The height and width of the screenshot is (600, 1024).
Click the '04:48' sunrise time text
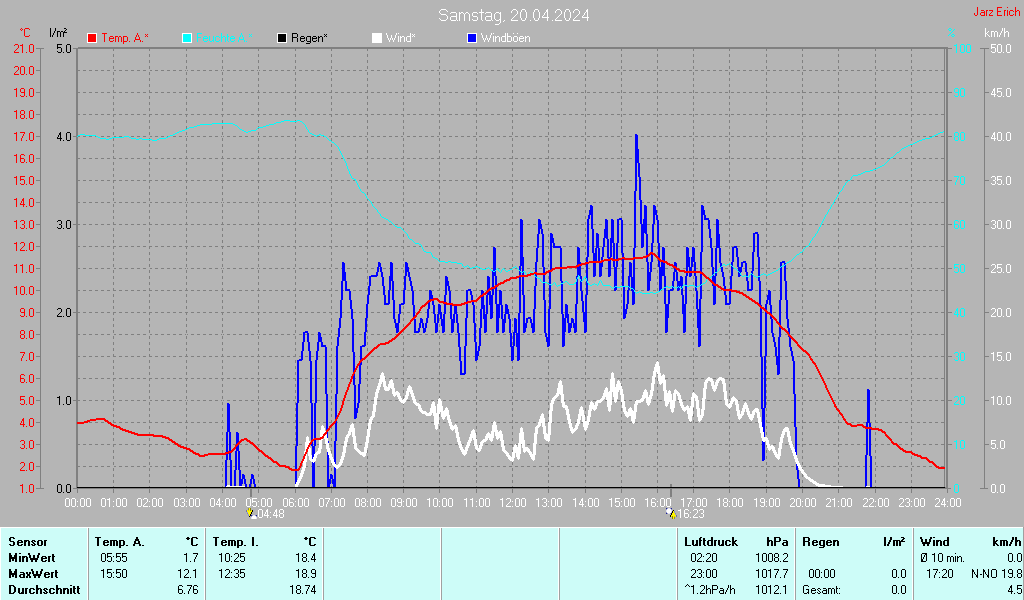point(270,514)
